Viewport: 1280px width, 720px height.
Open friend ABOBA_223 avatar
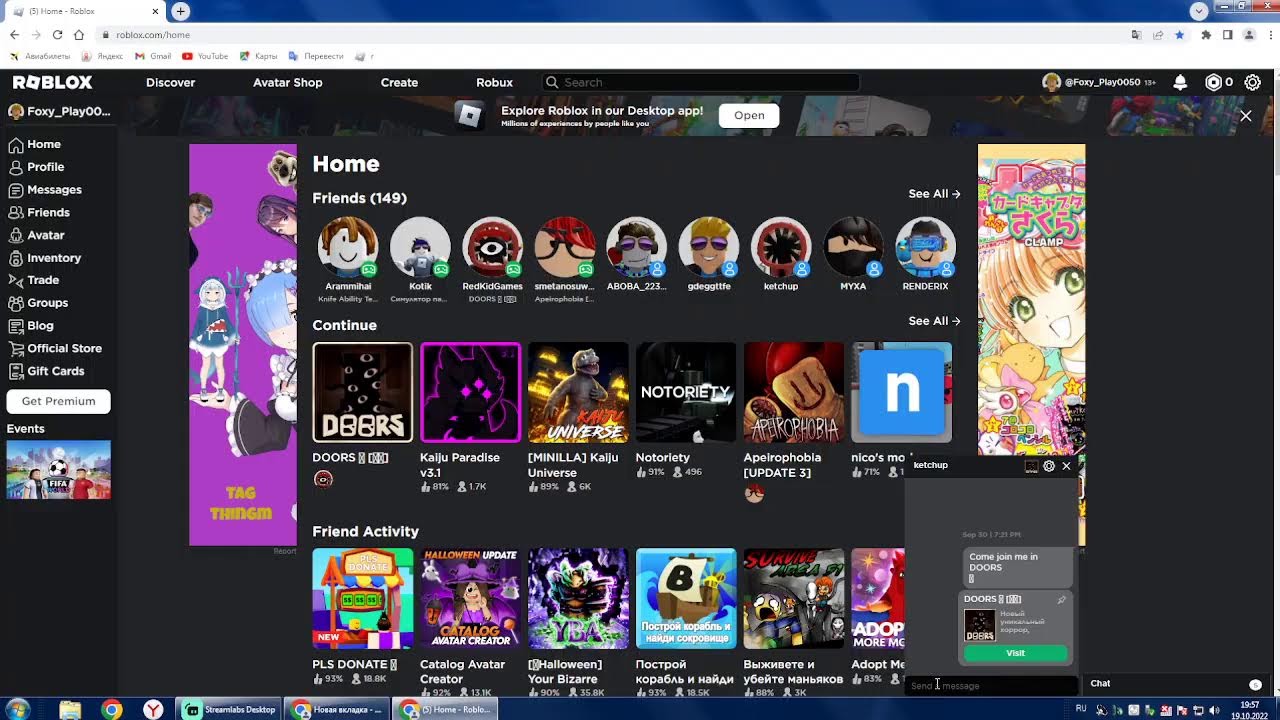pos(636,247)
